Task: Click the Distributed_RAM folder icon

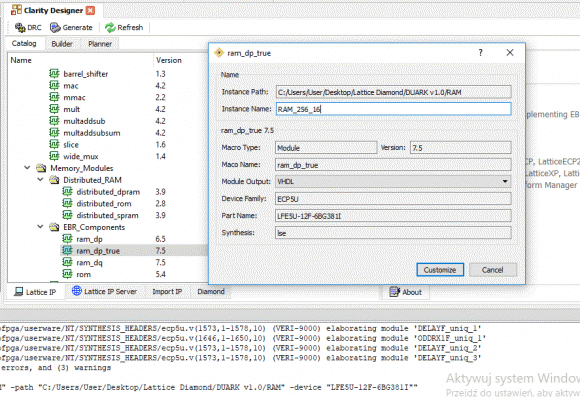Action: (54, 180)
